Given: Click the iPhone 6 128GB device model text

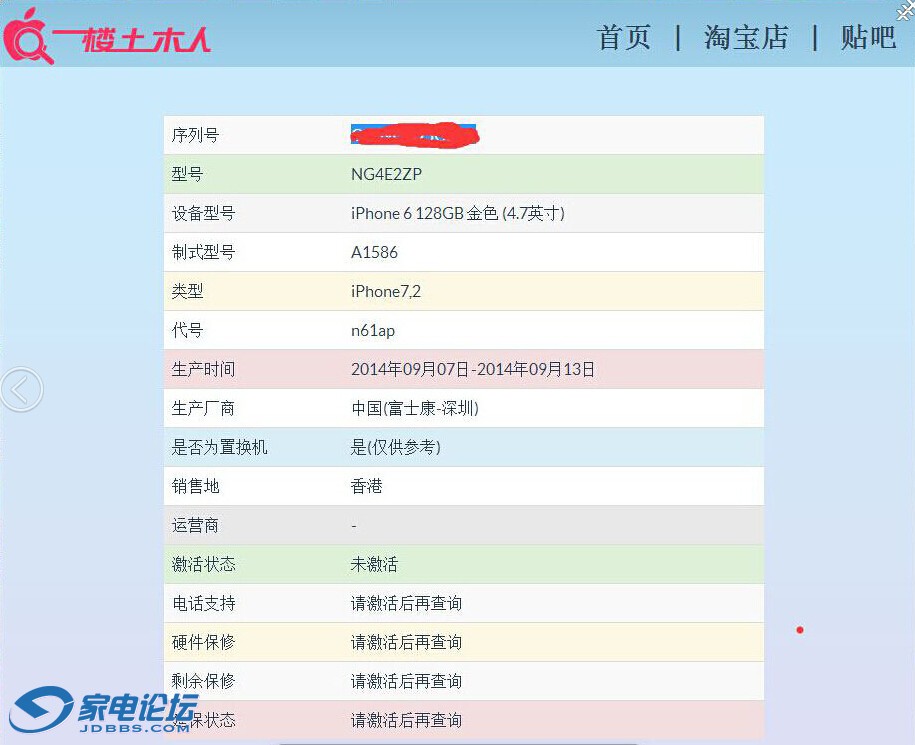Looking at the screenshot, I should (457, 213).
